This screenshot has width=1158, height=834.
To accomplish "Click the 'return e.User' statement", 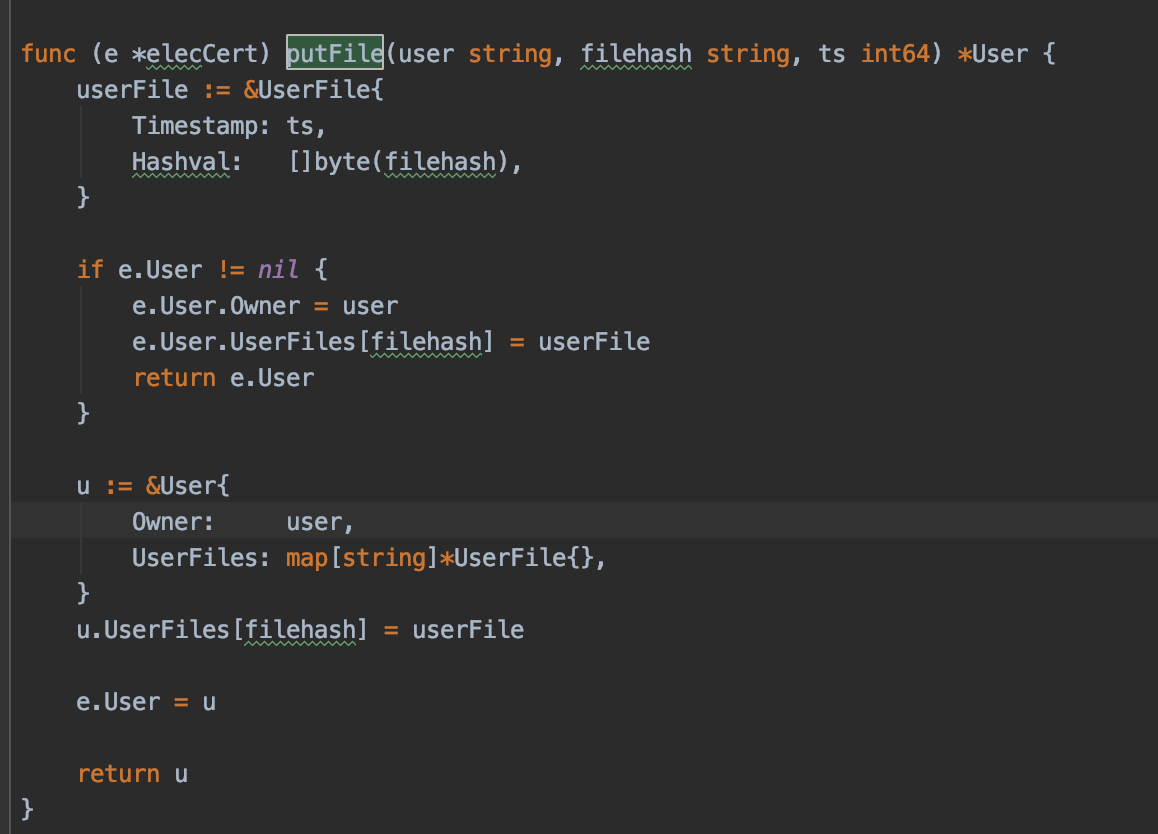I will pyautogui.click(x=223, y=377).
